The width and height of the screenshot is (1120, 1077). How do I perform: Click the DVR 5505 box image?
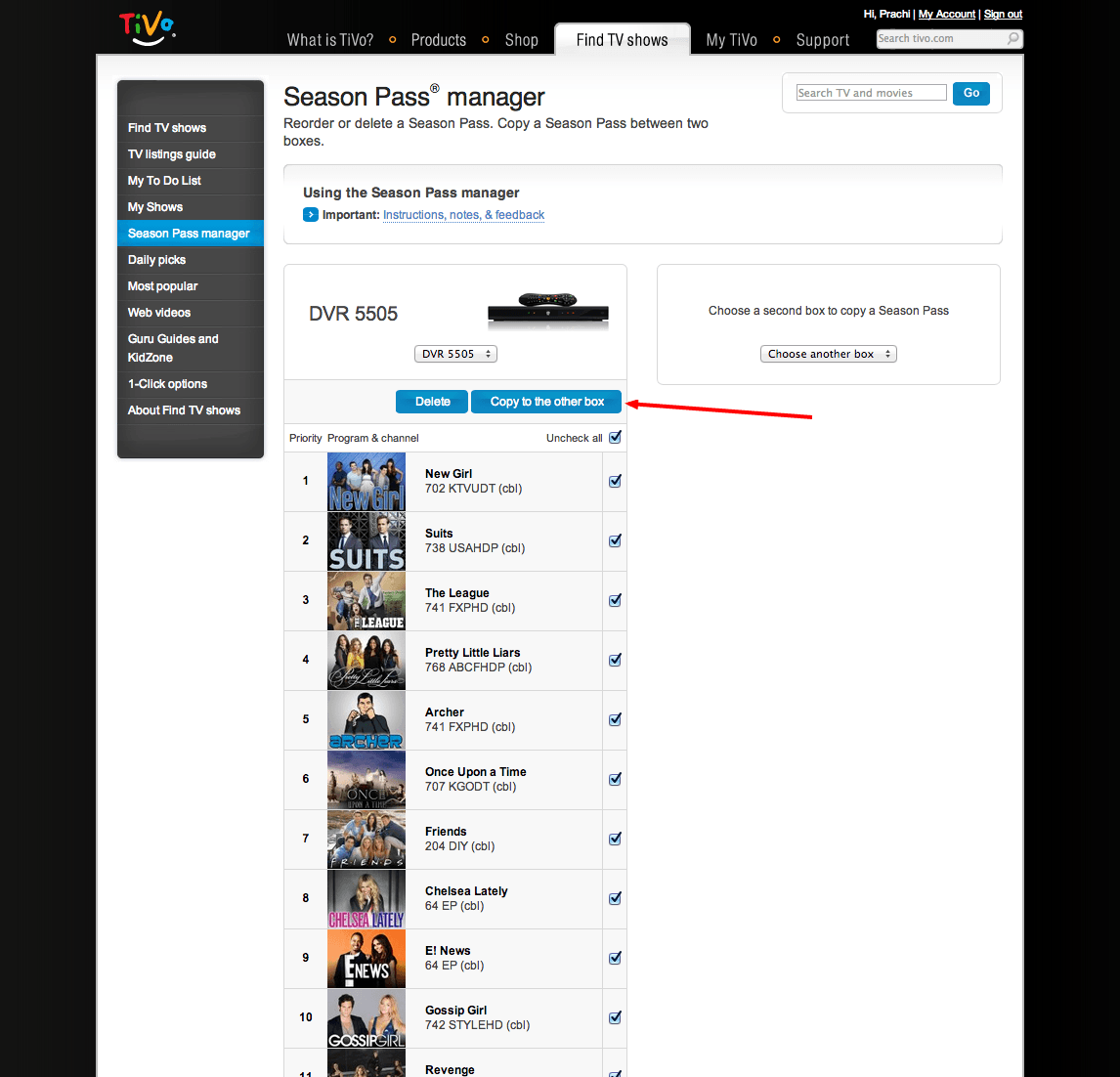click(x=548, y=311)
